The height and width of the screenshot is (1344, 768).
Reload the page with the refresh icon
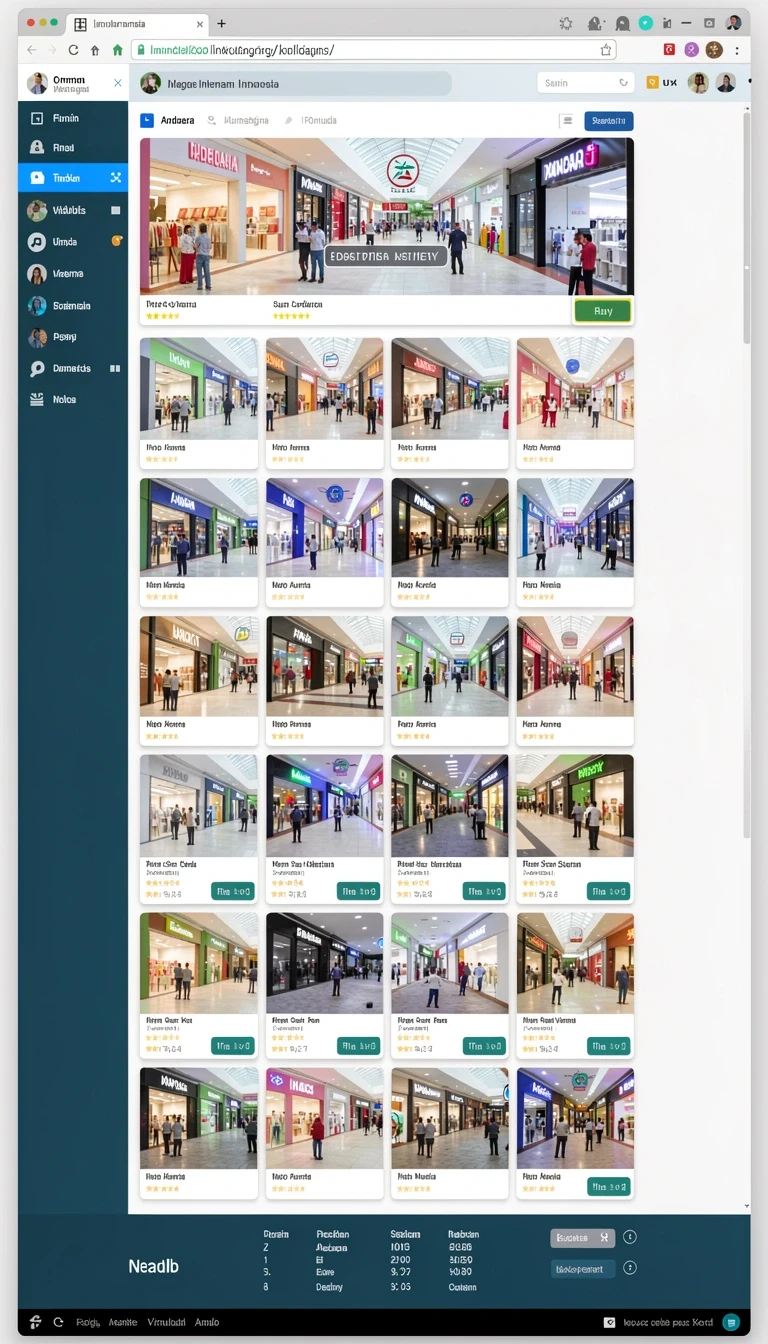[x=73, y=50]
